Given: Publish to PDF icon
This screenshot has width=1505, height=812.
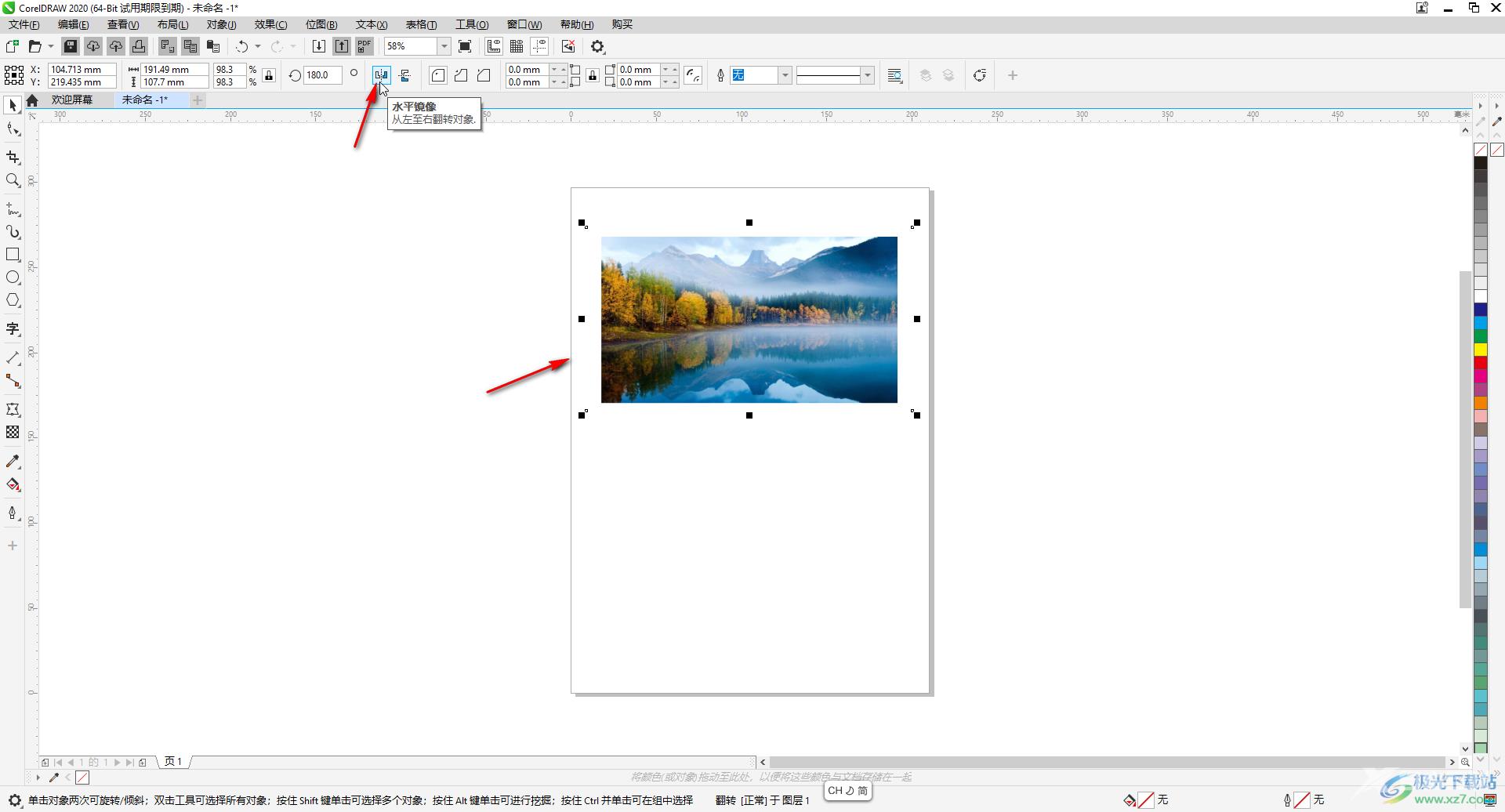Looking at the screenshot, I should pos(364,46).
